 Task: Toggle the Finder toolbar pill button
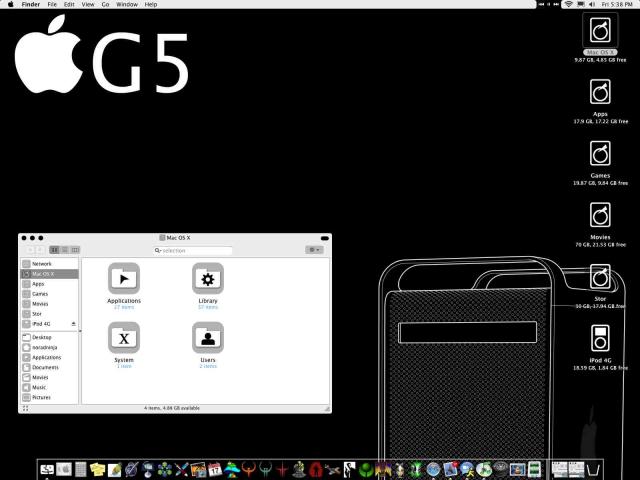[x=325, y=238]
